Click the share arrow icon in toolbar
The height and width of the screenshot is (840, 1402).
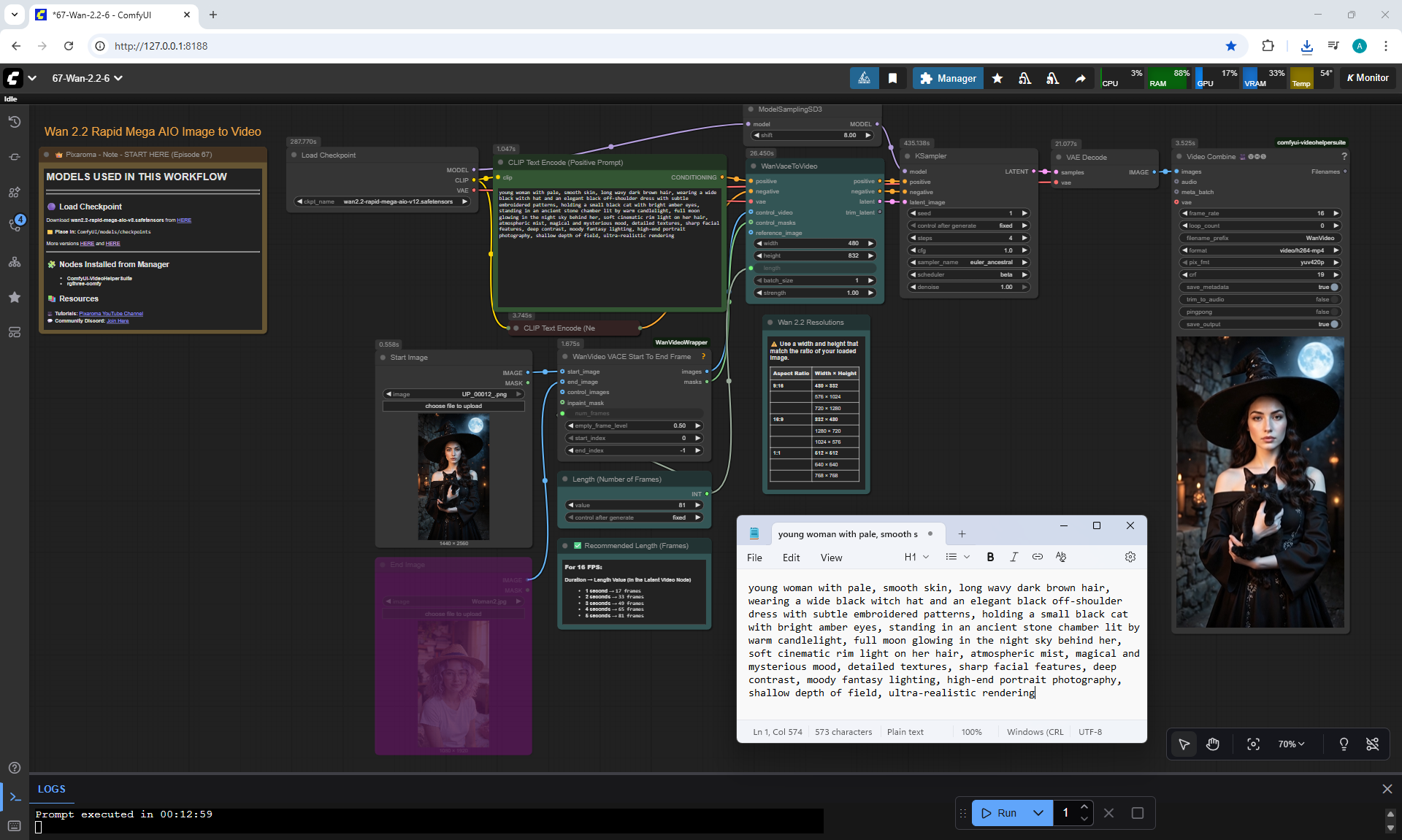[x=1080, y=78]
